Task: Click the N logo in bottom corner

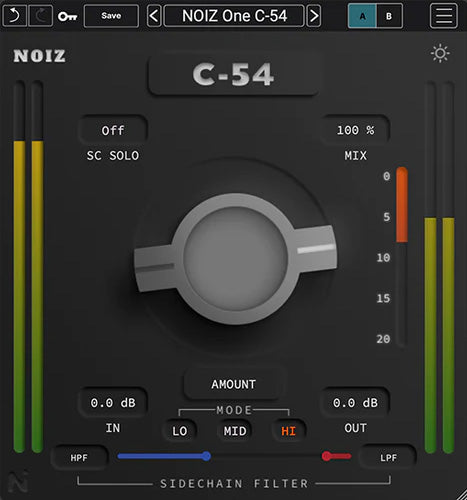Action: 18,482
